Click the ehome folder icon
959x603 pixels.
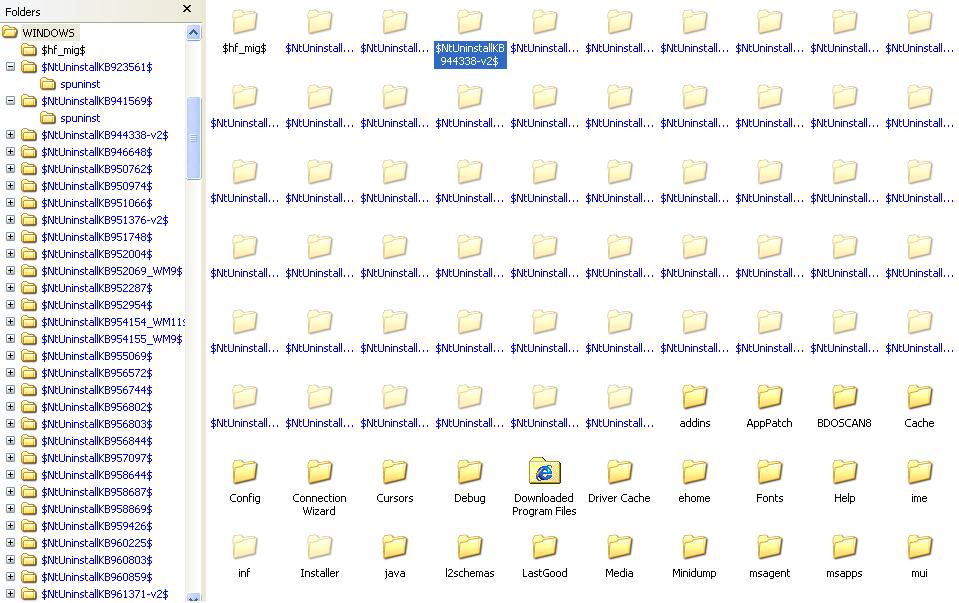[694, 472]
